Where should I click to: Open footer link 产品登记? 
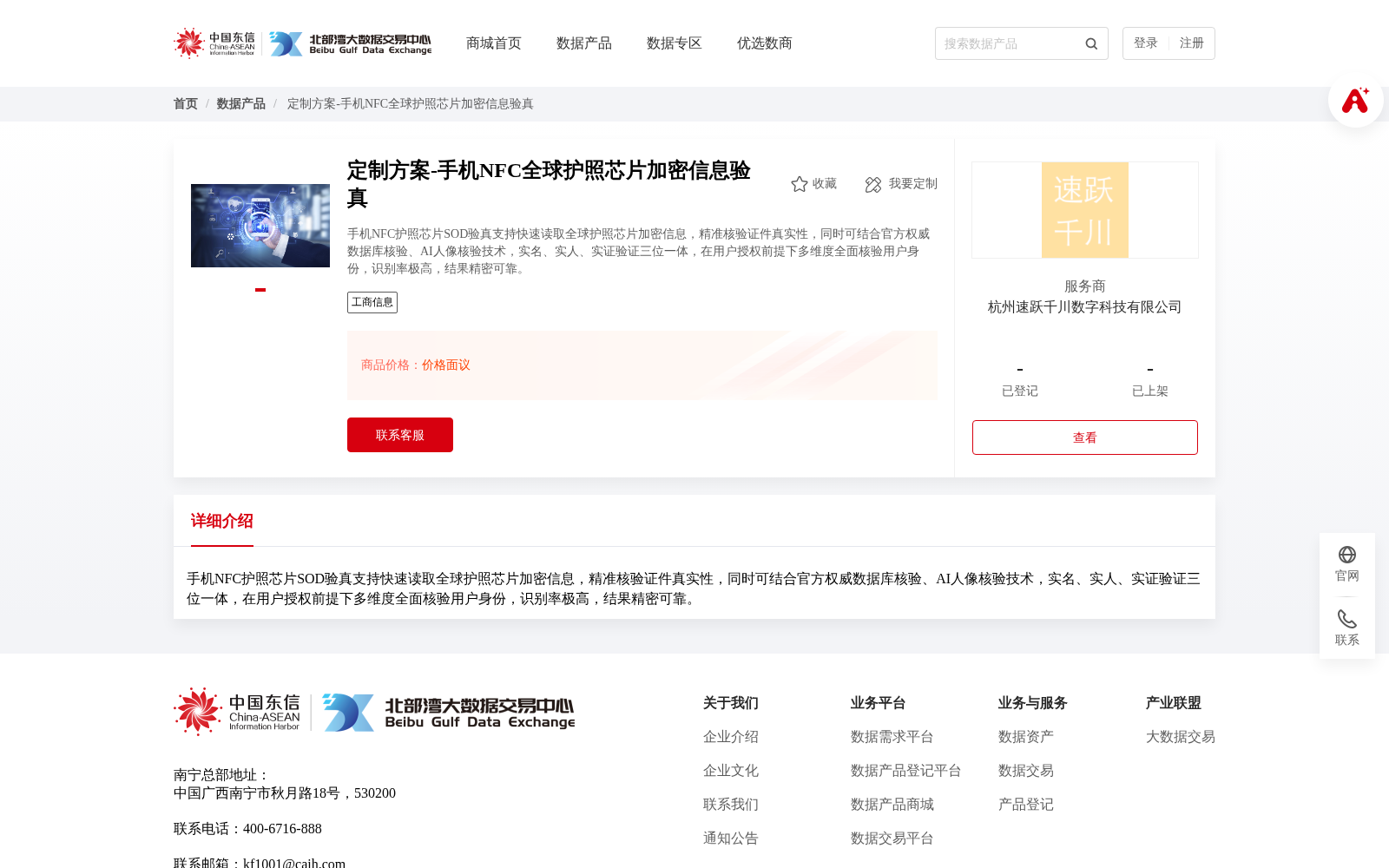pyautogui.click(x=1026, y=805)
